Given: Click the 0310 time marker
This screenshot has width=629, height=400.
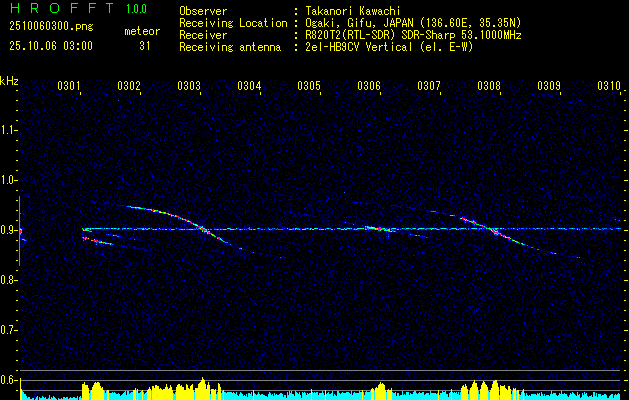Looking at the screenshot, I should pos(609,85).
